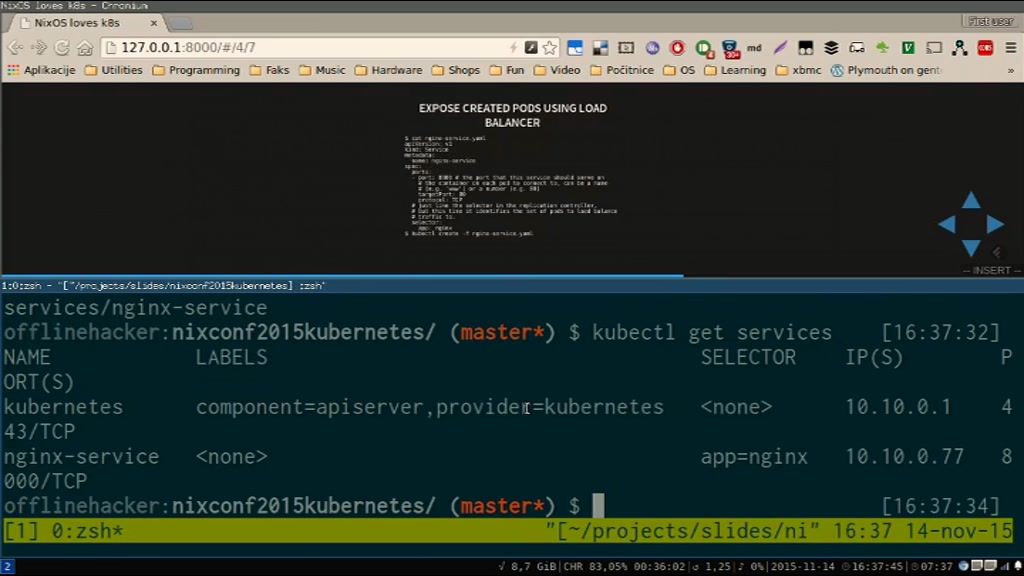Screen dimensions: 1024x576
Task: Open the Počitnice bookmark folder
Action: (622, 70)
